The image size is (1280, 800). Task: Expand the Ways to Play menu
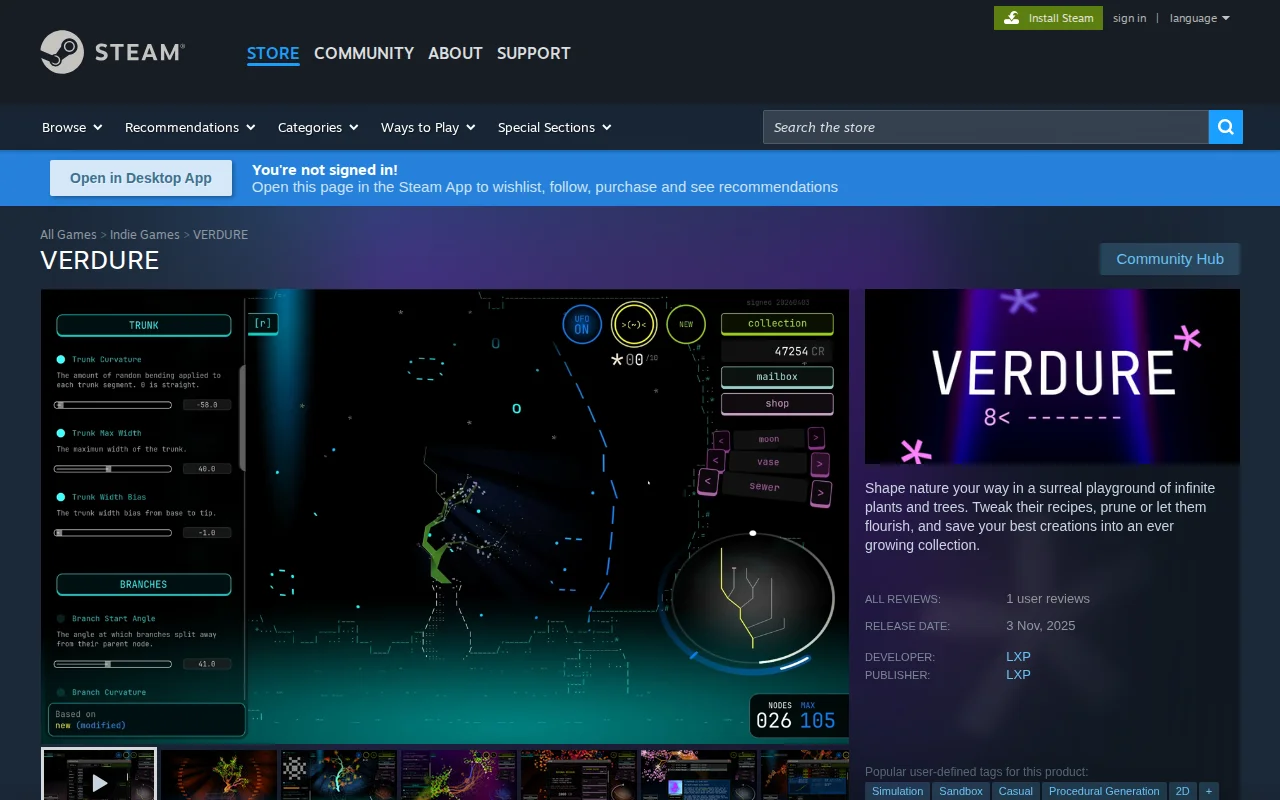(x=428, y=127)
